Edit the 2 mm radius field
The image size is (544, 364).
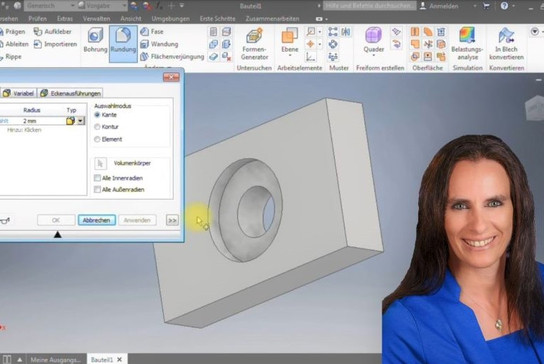[x=43, y=121]
